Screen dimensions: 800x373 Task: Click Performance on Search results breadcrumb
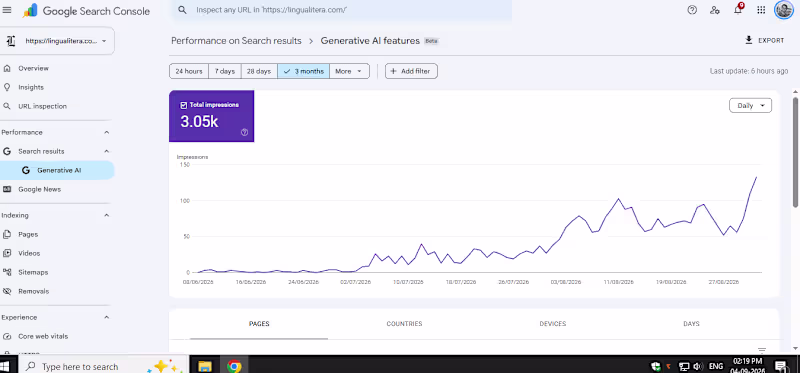(x=236, y=41)
